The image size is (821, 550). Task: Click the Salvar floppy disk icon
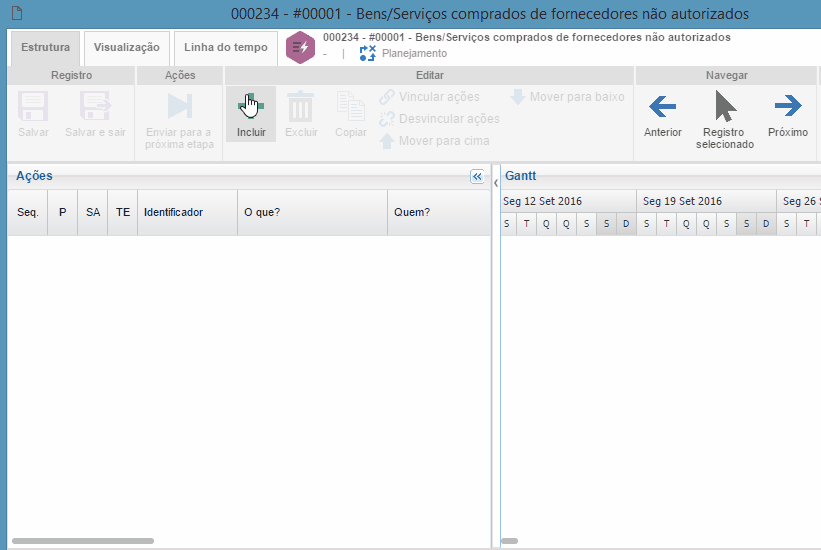33,108
